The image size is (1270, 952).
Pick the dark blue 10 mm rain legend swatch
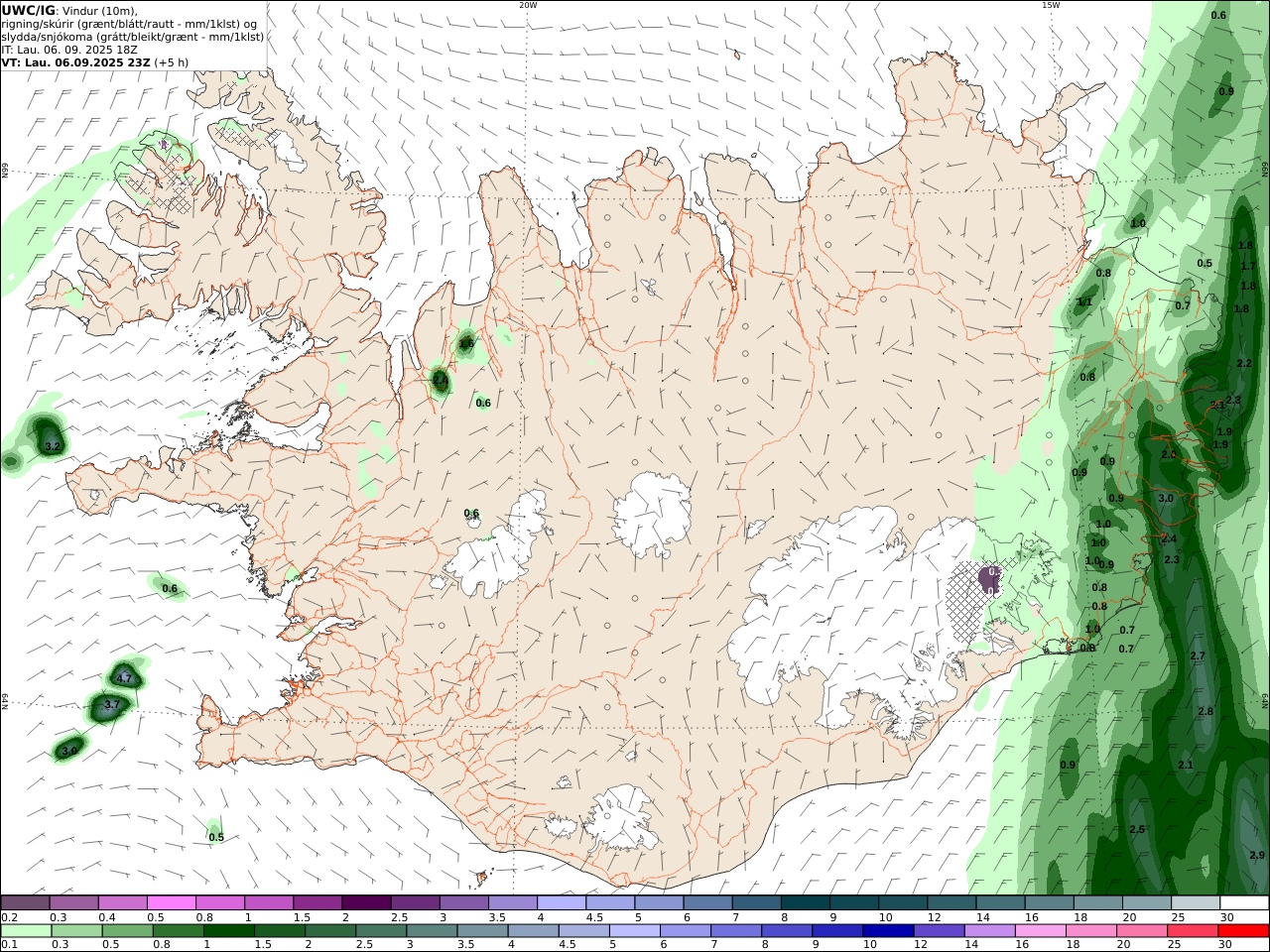(x=888, y=931)
